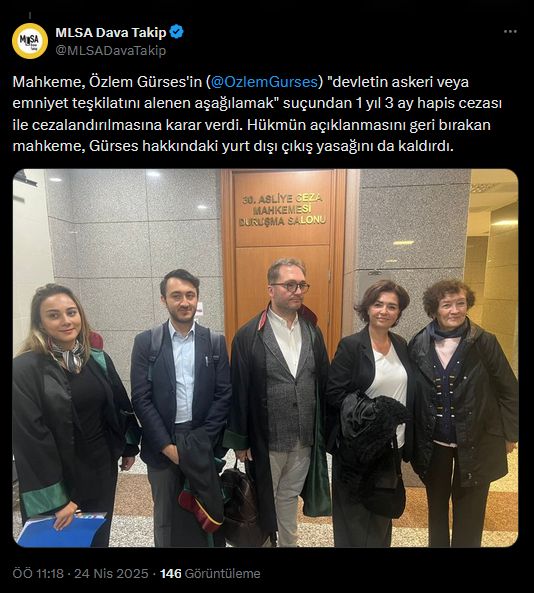Follow the @OzlemGurses mention link
Viewport: 534px width, 593px height.
pos(264,82)
